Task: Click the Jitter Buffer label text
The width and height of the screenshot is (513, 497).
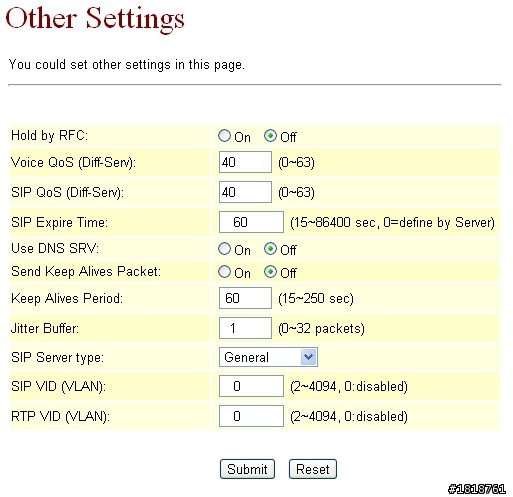Action: [x=45, y=328]
